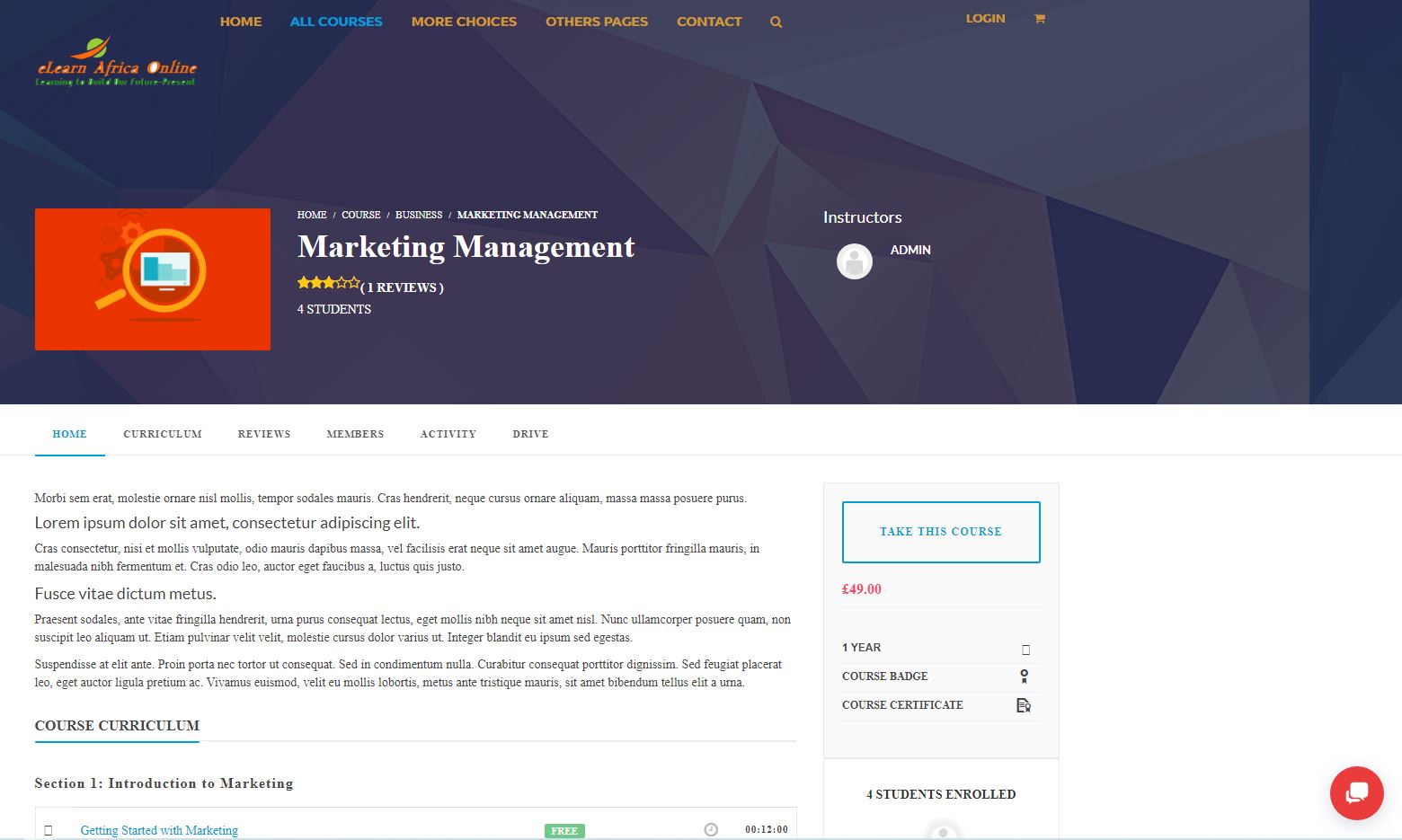Click the Admin instructor avatar
The height and width of the screenshot is (840, 1402).
coord(855,261)
